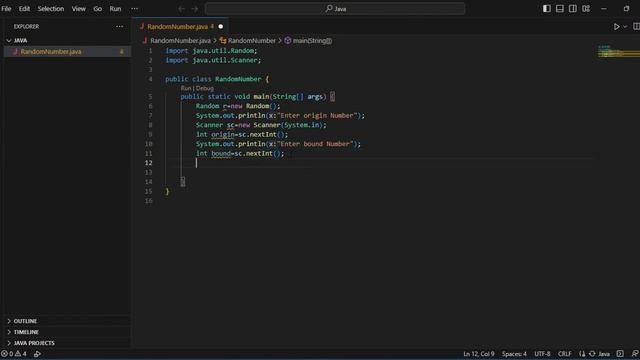Click the Java file icon in editor tab
Viewport: 640px width, 360px height.
pyautogui.click(x=142, y=27)
